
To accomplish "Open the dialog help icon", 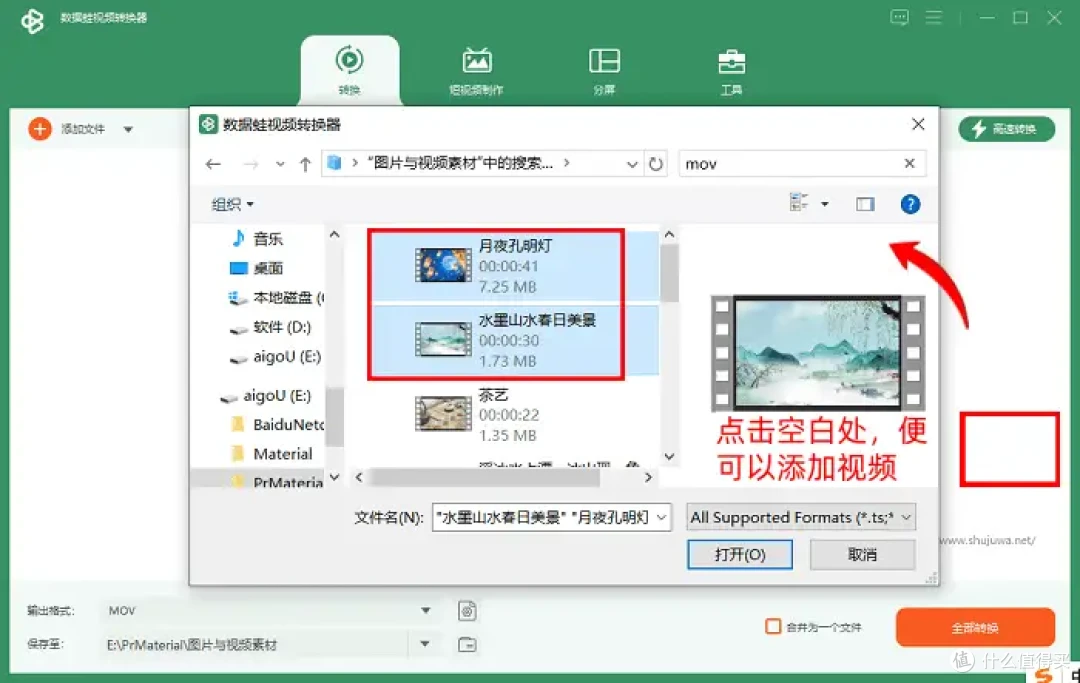I will (910, 204).
